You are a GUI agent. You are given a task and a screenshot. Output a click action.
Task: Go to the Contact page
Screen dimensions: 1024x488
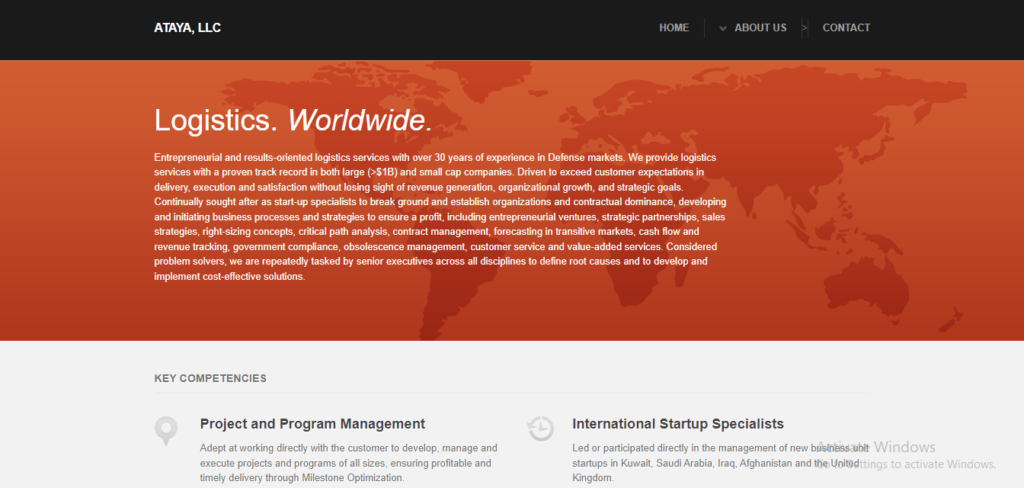pos(846,28)
